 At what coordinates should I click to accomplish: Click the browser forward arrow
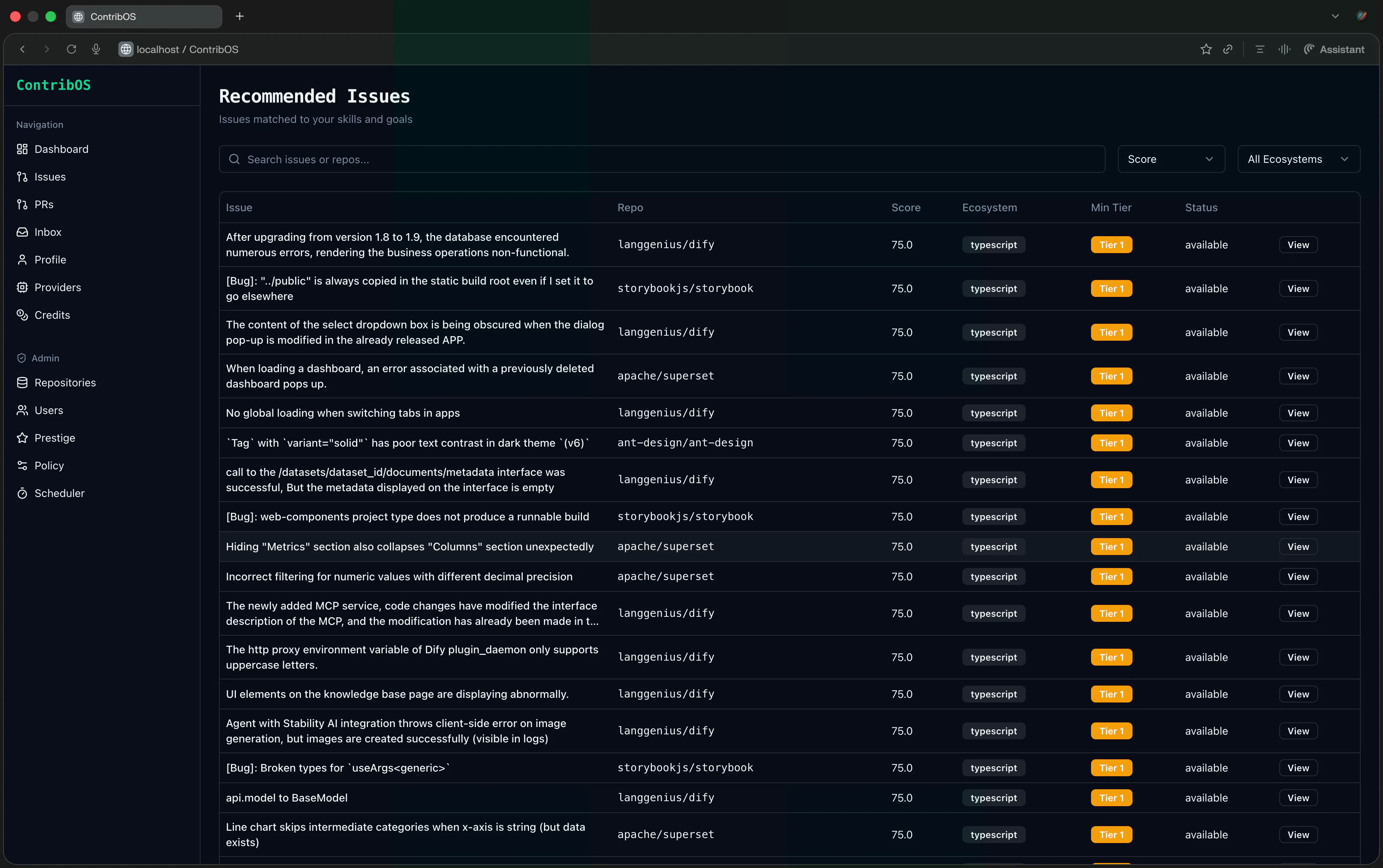click(47, 50)
